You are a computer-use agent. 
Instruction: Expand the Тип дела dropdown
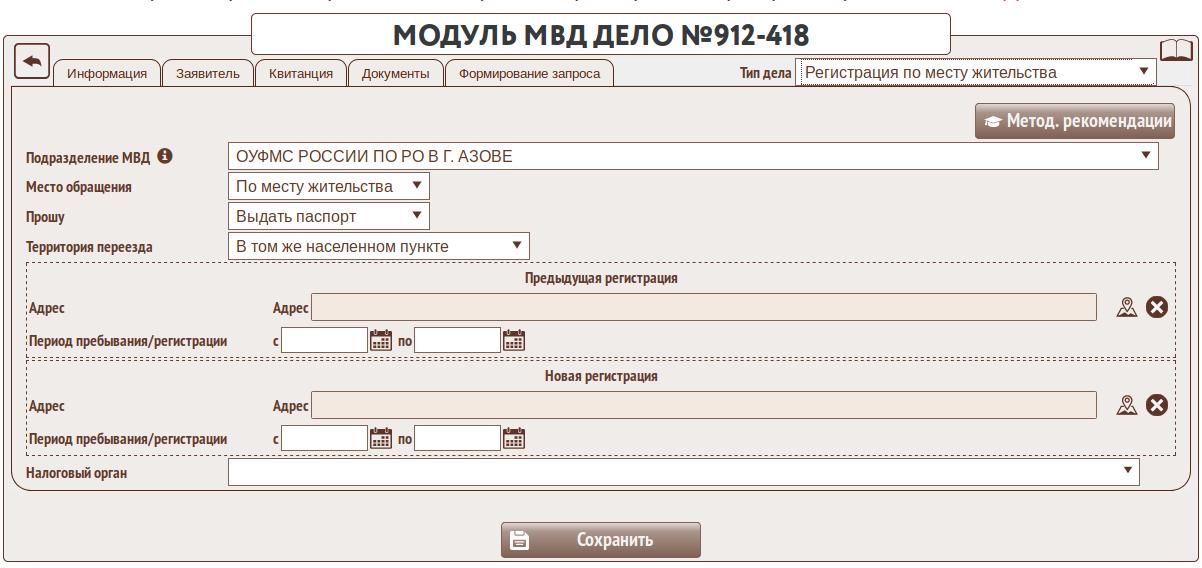1144,72
